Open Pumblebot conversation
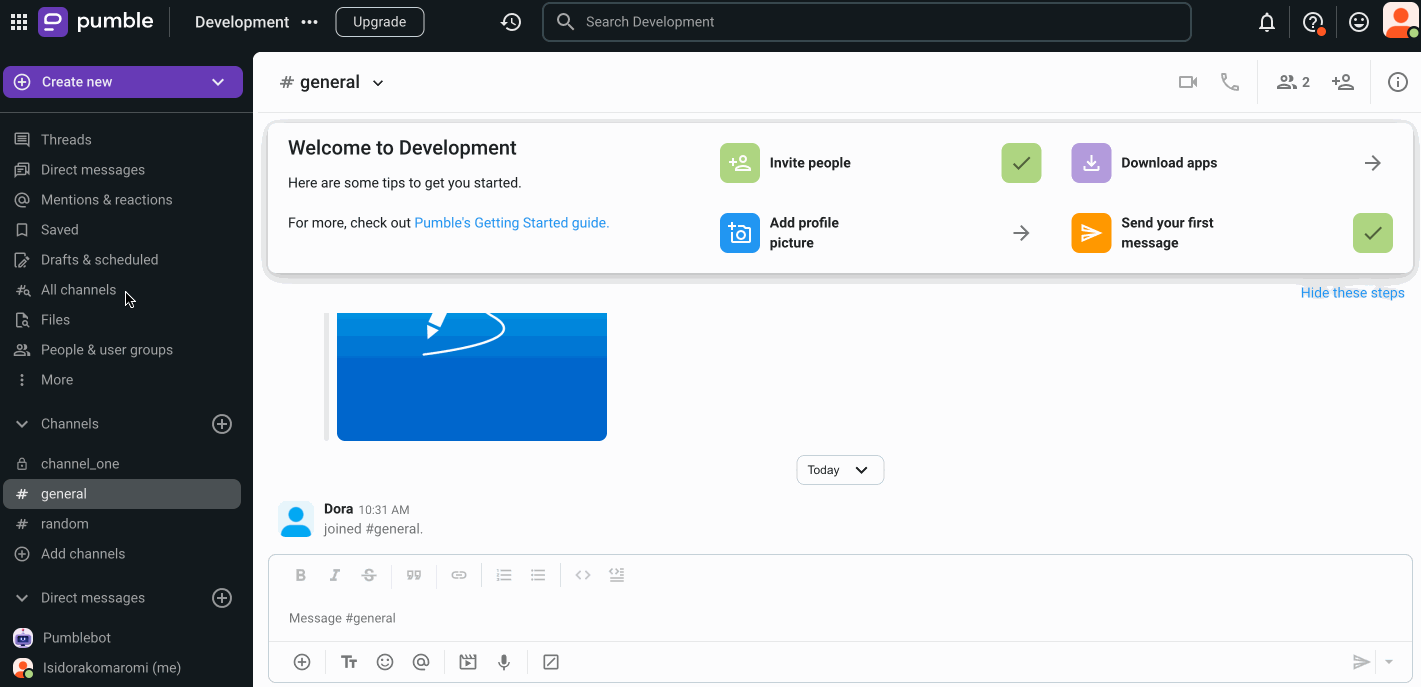 tap(77, 638)
